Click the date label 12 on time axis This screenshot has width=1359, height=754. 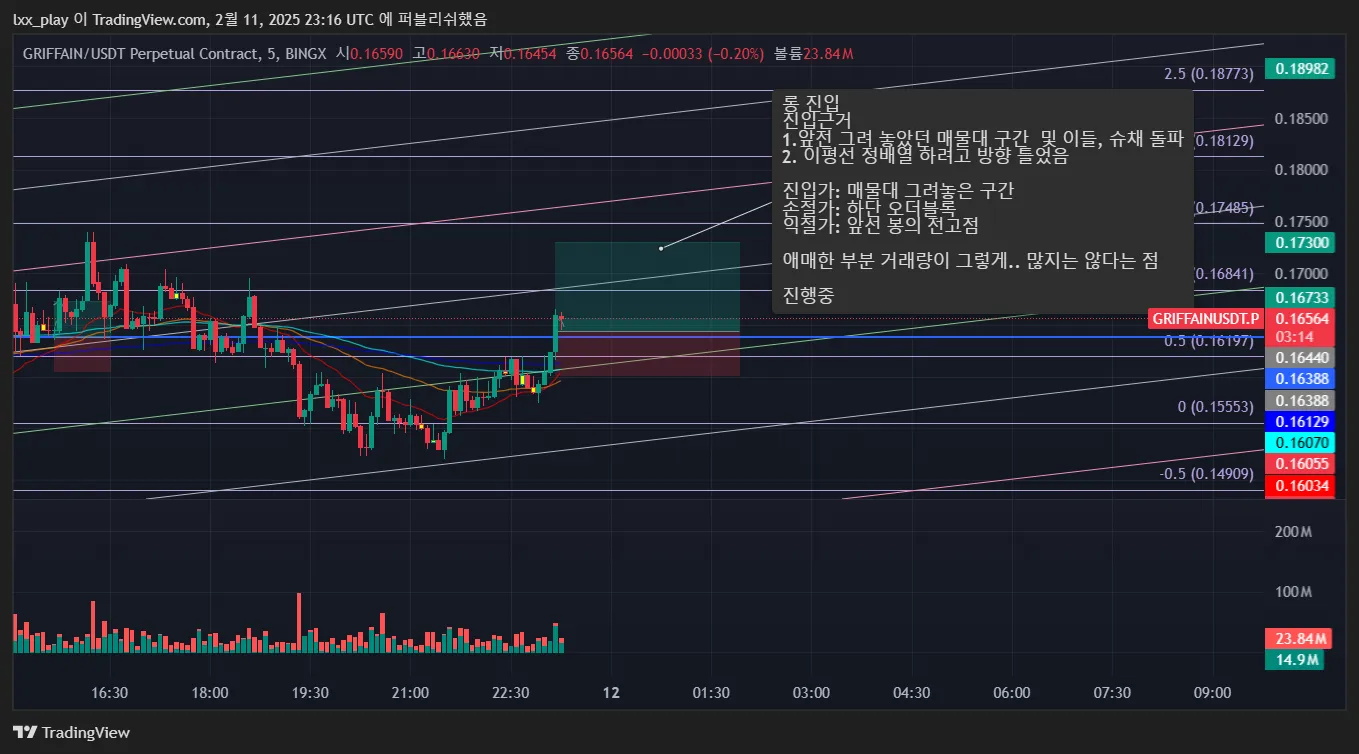click(611, 693)
